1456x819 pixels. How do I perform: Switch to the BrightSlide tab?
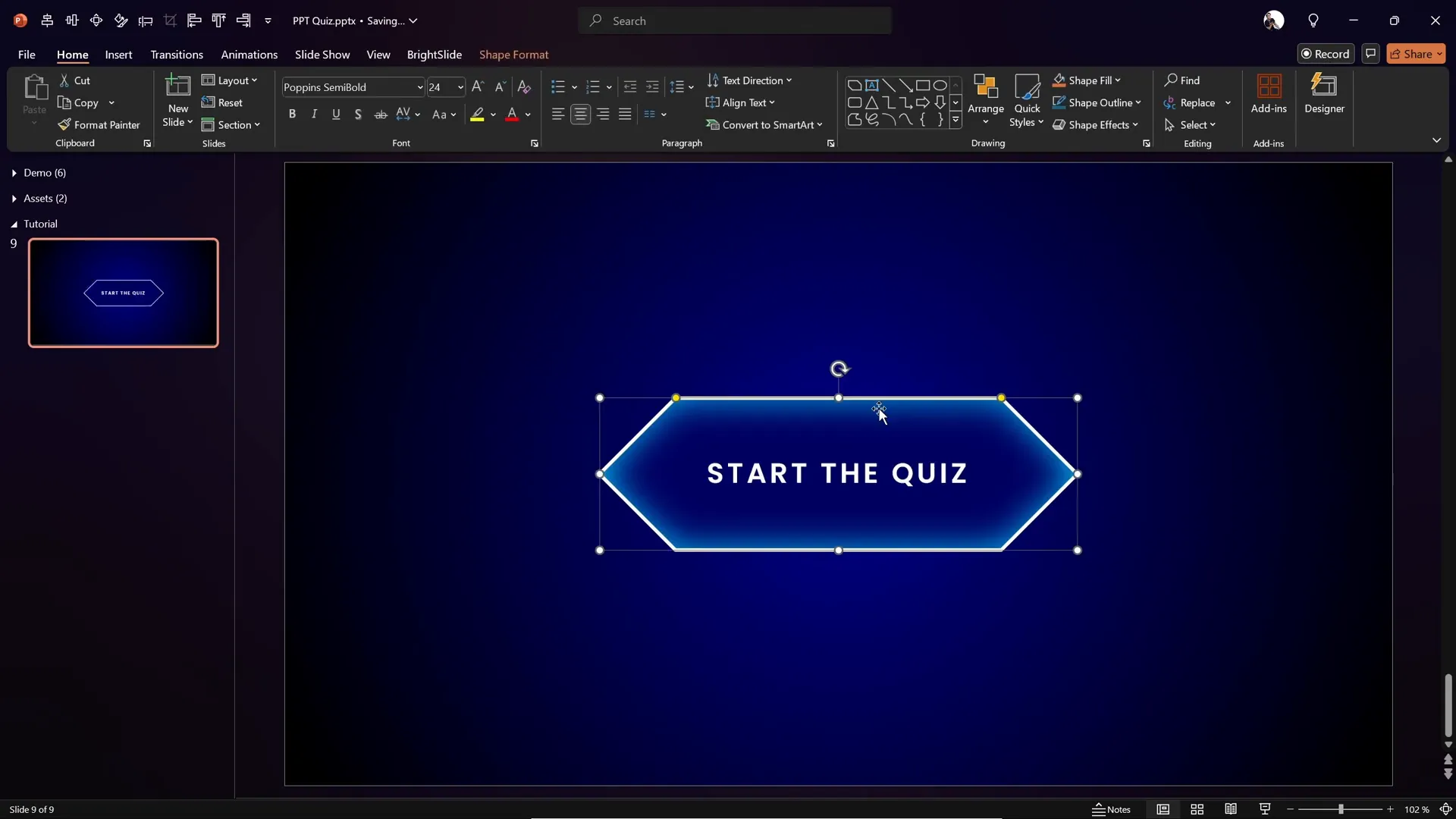click(434, 55)
